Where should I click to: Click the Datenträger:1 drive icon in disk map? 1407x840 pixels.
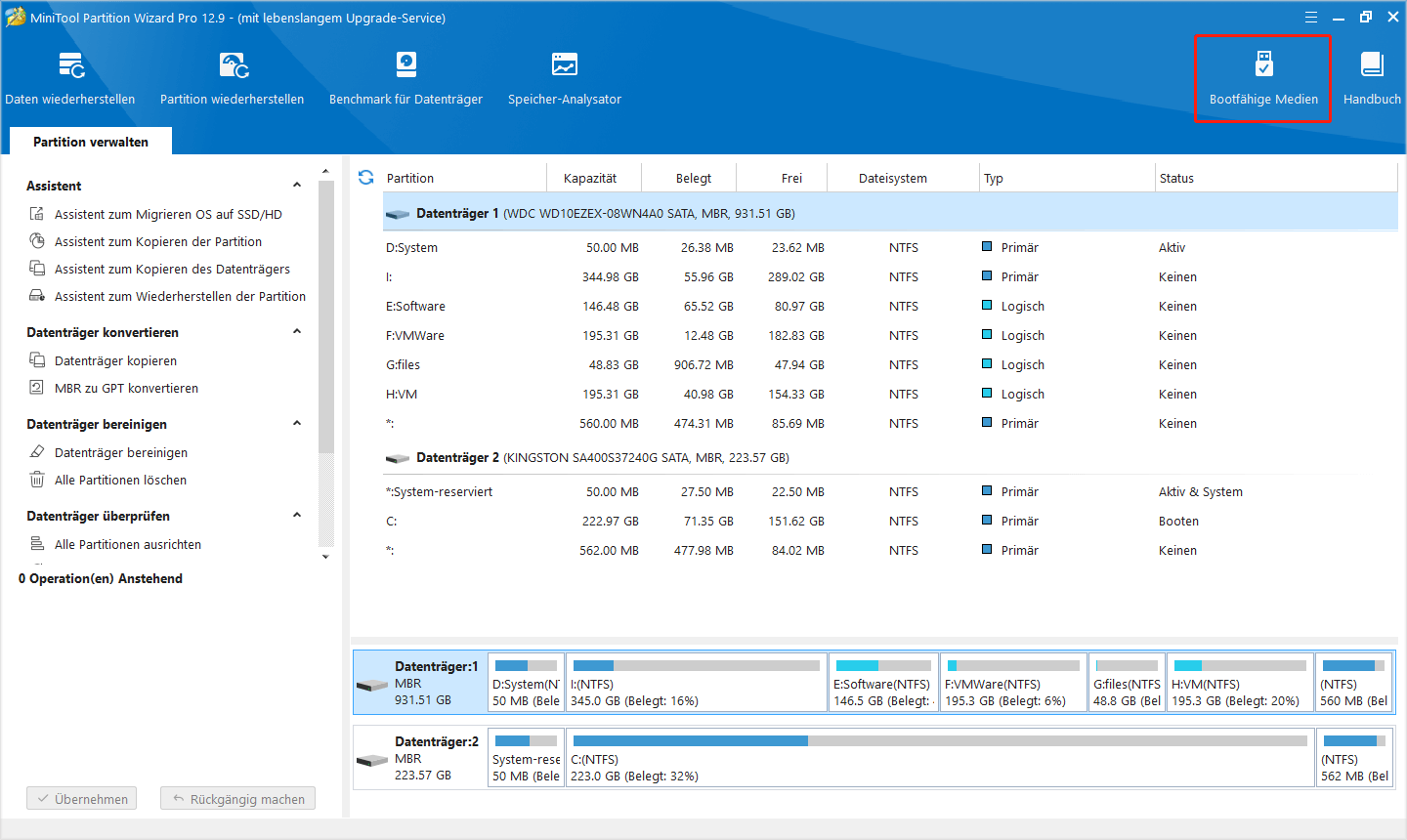(x=372, y=685)
